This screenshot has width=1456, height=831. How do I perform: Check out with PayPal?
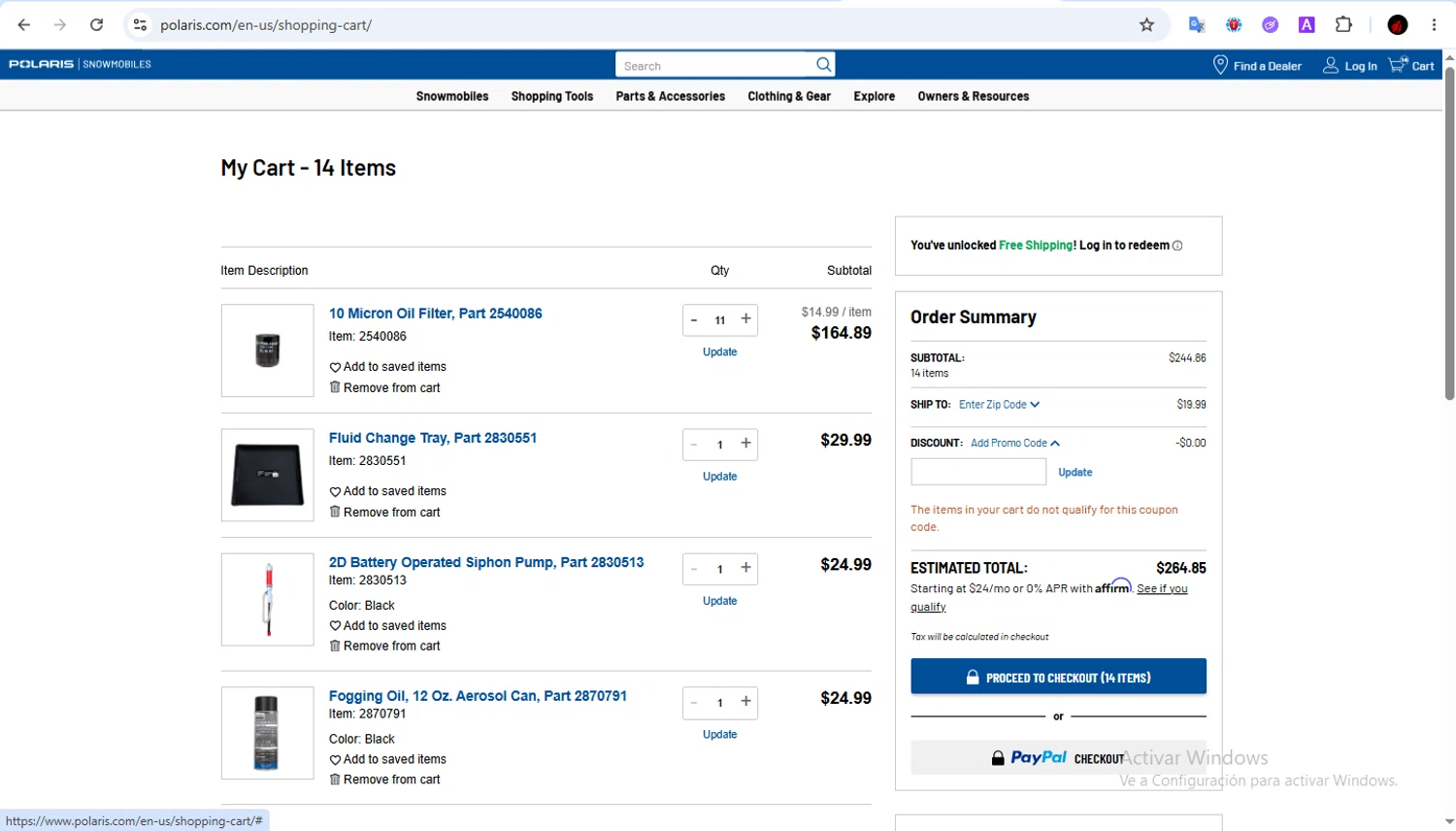tap(1058, 758)
